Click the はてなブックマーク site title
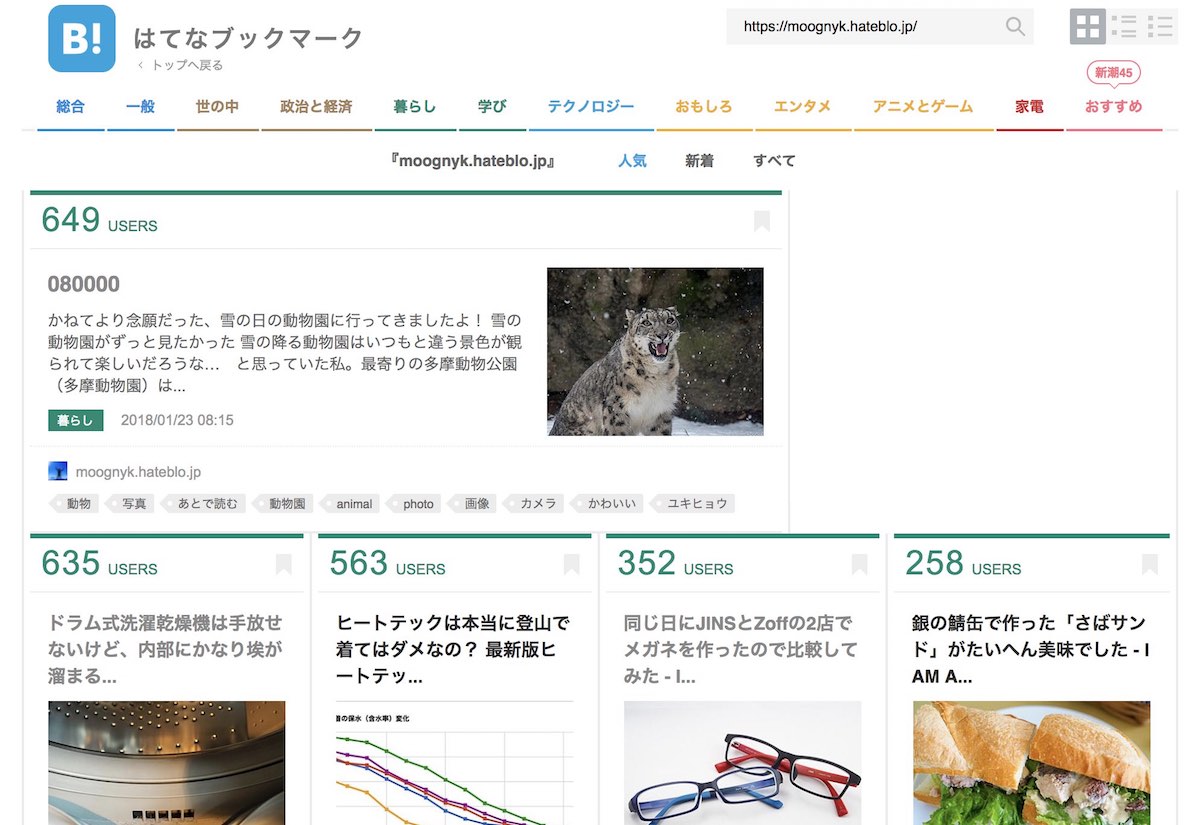 pos(248,38)
